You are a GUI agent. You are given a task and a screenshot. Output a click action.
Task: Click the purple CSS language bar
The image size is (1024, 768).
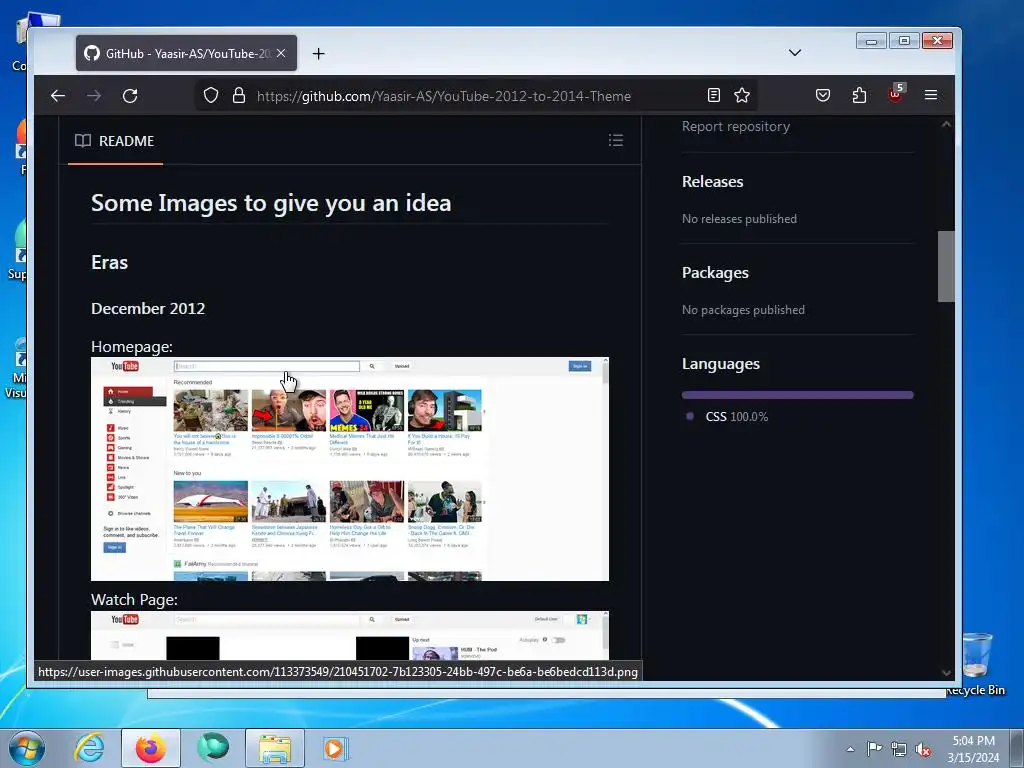pyautogui.click(x=797, y=394)
